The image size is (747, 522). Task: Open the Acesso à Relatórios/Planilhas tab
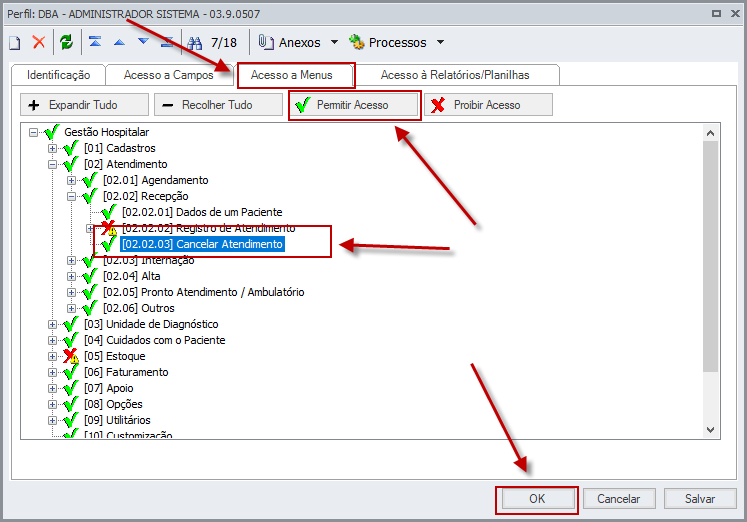click(x=455, y=75)
